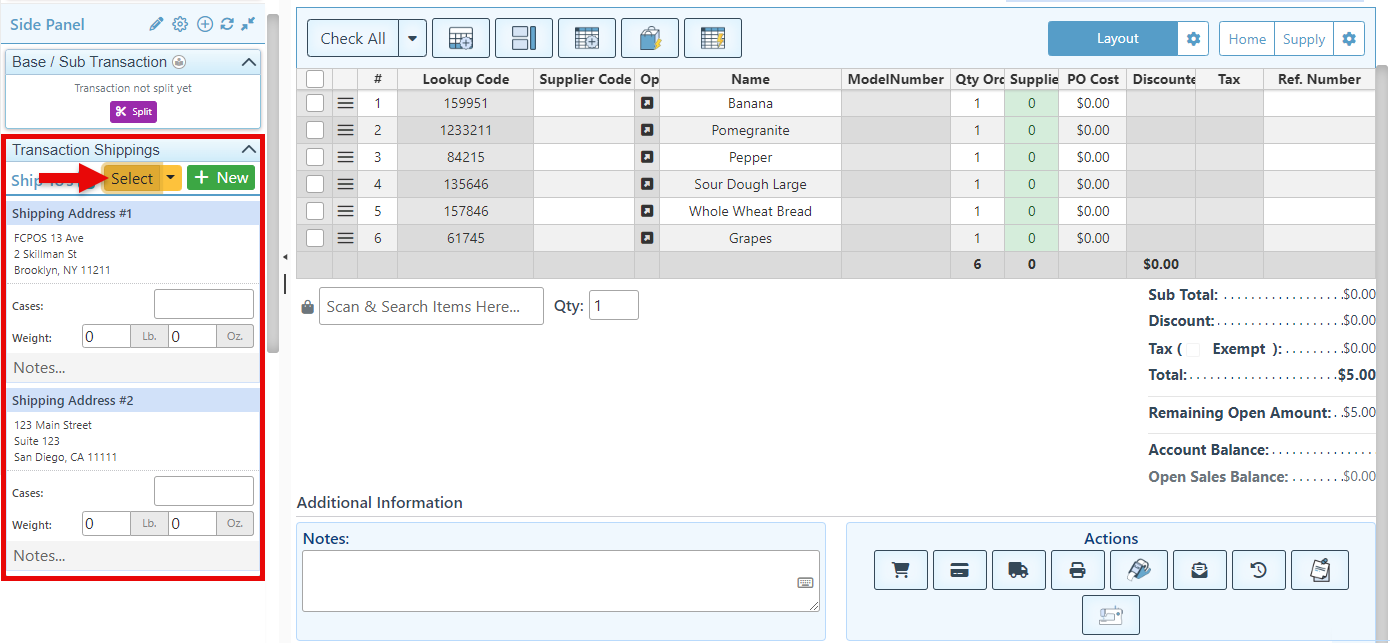Click the Scan & Search Items field
Image resolution: width=1390 pixels, height=643 pixels.
(x=431, y=306)
